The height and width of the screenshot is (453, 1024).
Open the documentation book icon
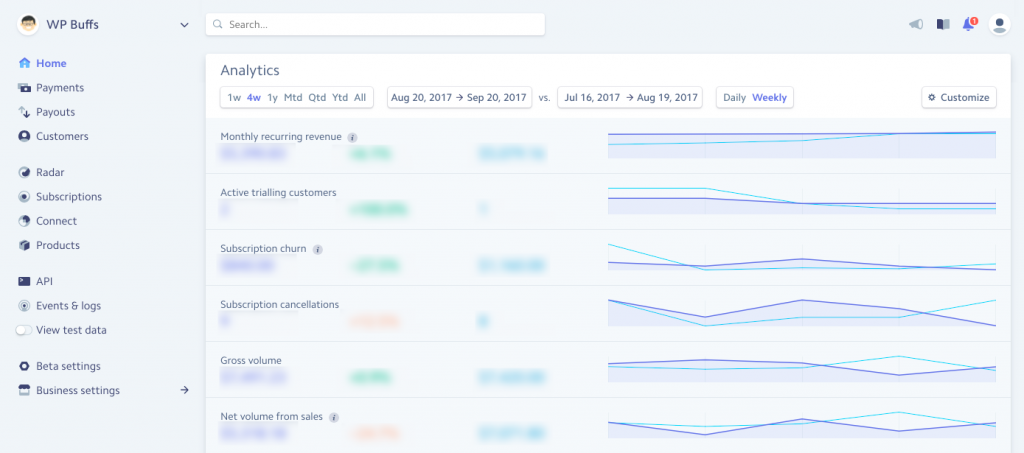click(942, 25)
